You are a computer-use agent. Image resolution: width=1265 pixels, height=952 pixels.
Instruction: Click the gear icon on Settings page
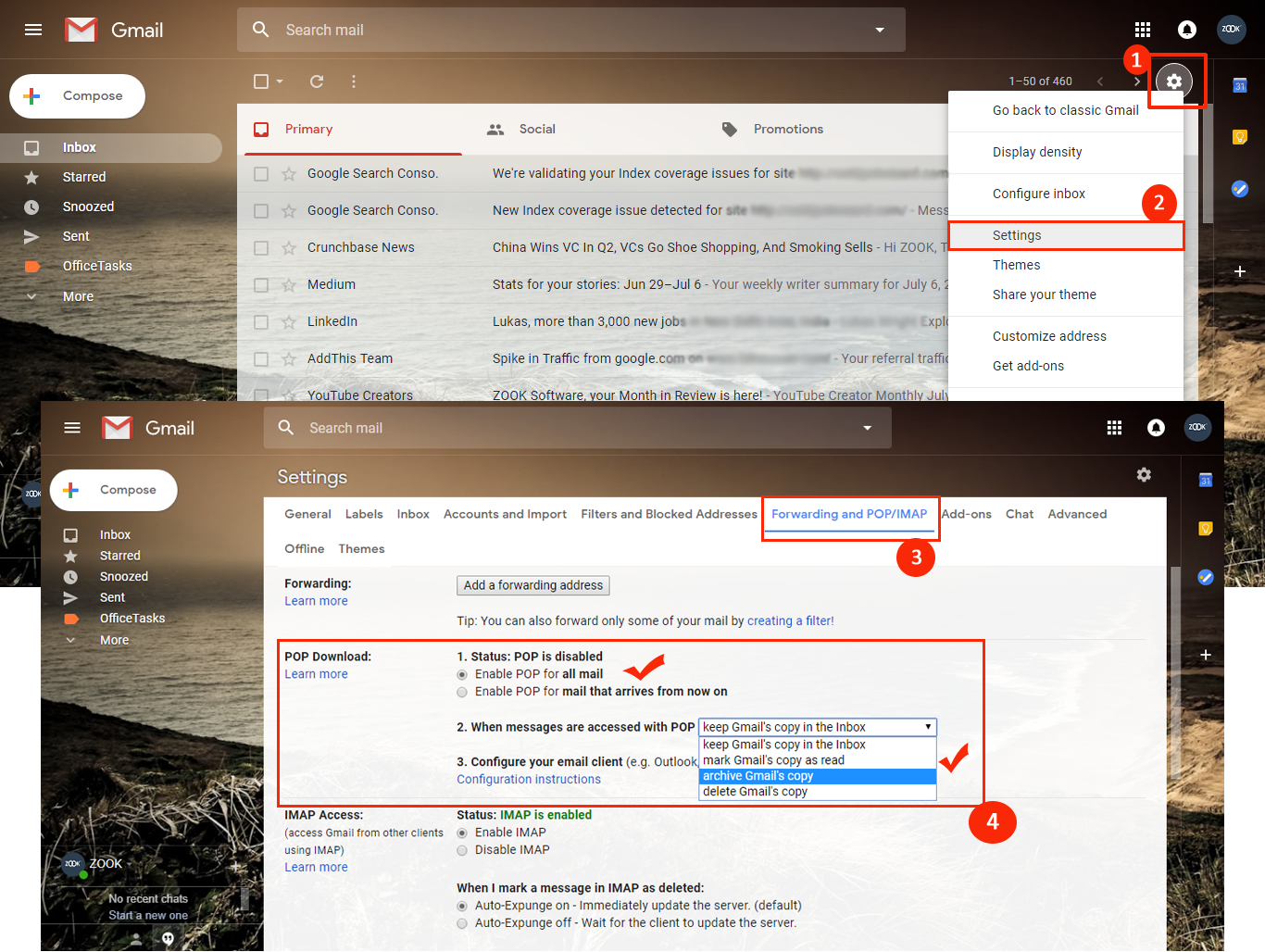[x=1145, y=475]
